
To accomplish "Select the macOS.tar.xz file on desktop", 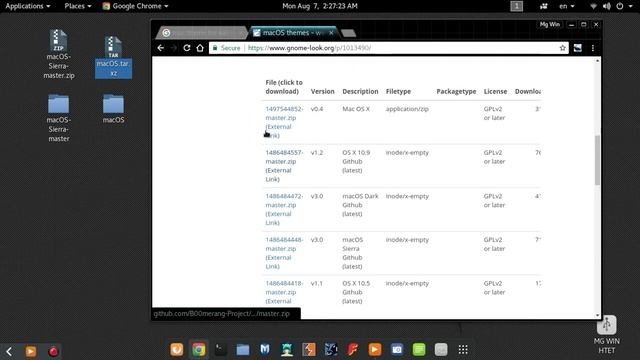I will pyautogui.click(x=113, y=57).
